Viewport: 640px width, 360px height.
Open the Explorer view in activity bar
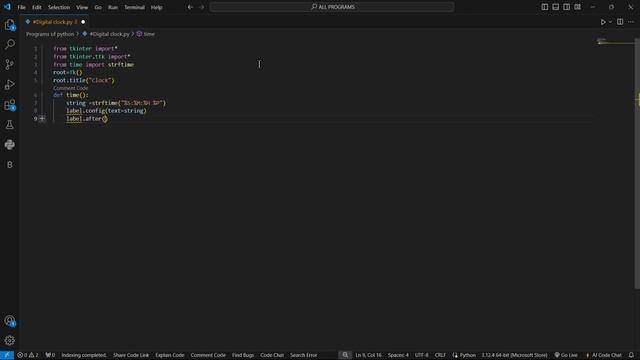[10, 25]
